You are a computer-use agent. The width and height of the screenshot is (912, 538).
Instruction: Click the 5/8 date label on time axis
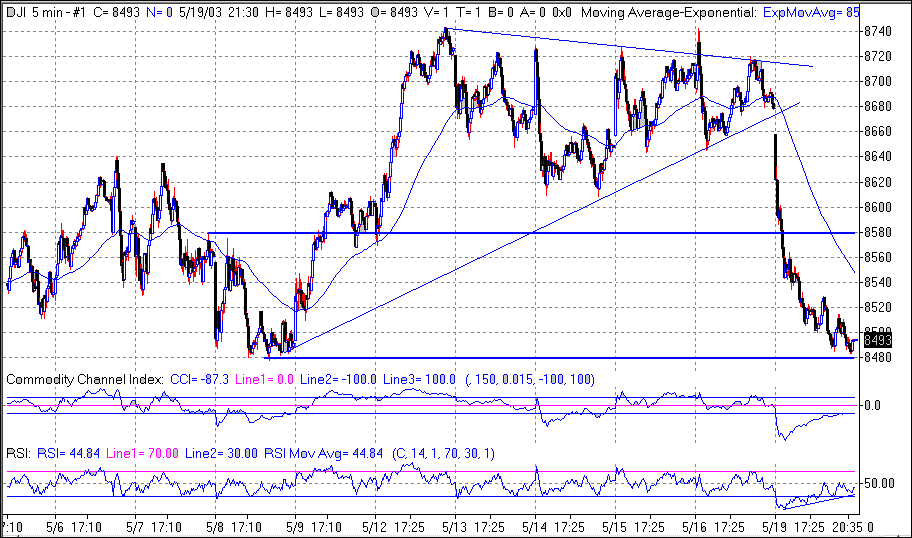tap(215, 528)
